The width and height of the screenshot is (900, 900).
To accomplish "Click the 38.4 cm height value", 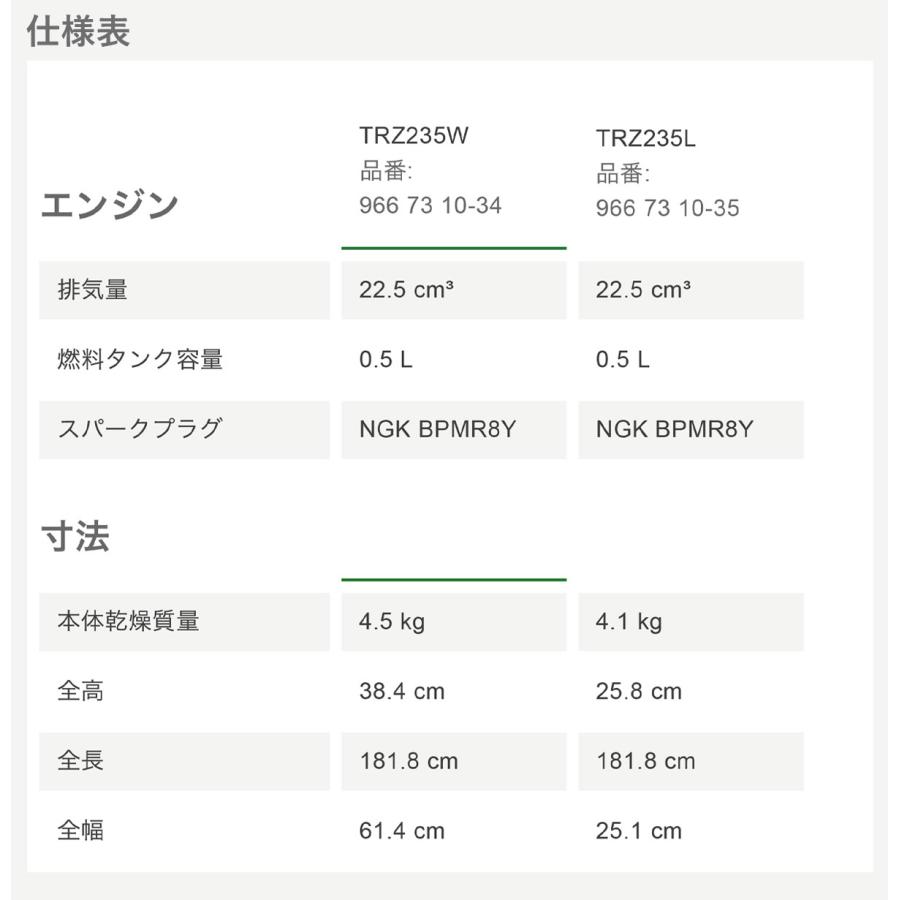I will pyautogui.click(x=402, y=691).
